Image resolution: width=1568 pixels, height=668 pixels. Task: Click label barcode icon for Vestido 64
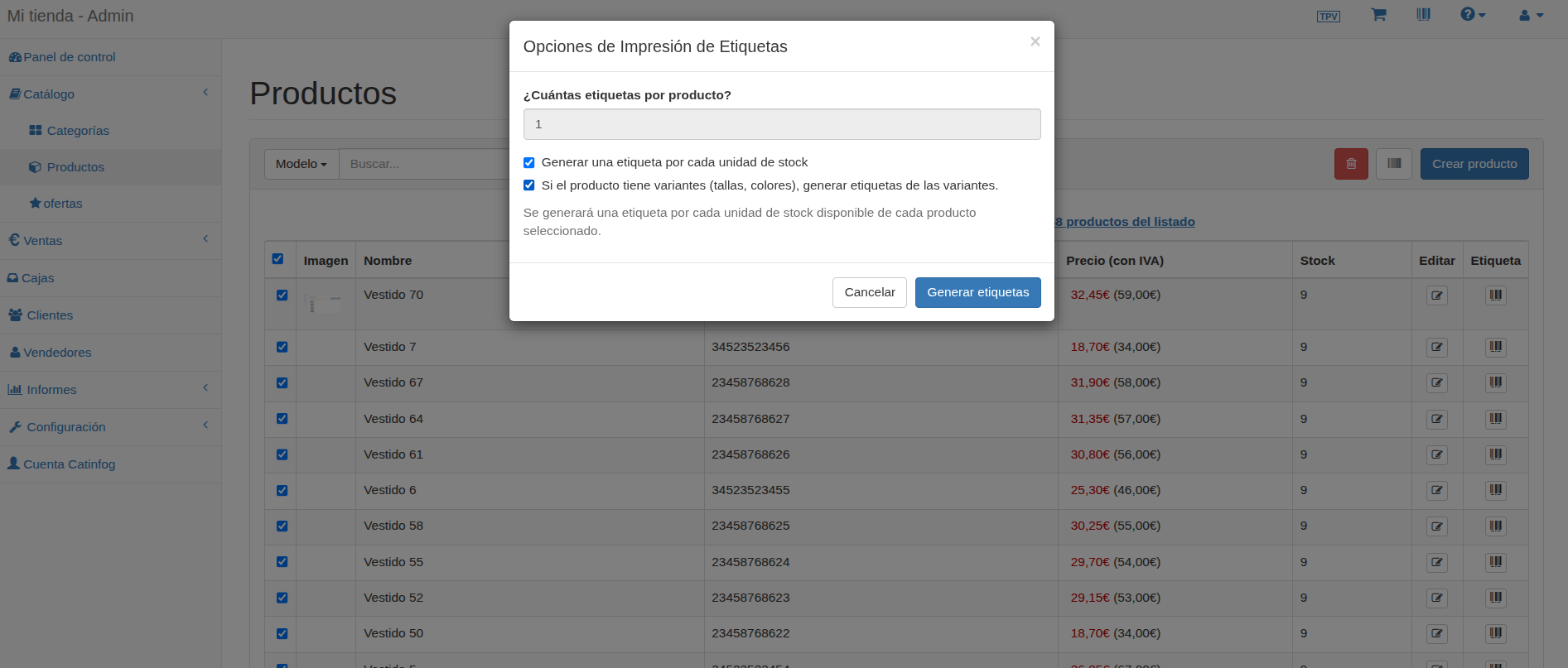coord(1495,419)
